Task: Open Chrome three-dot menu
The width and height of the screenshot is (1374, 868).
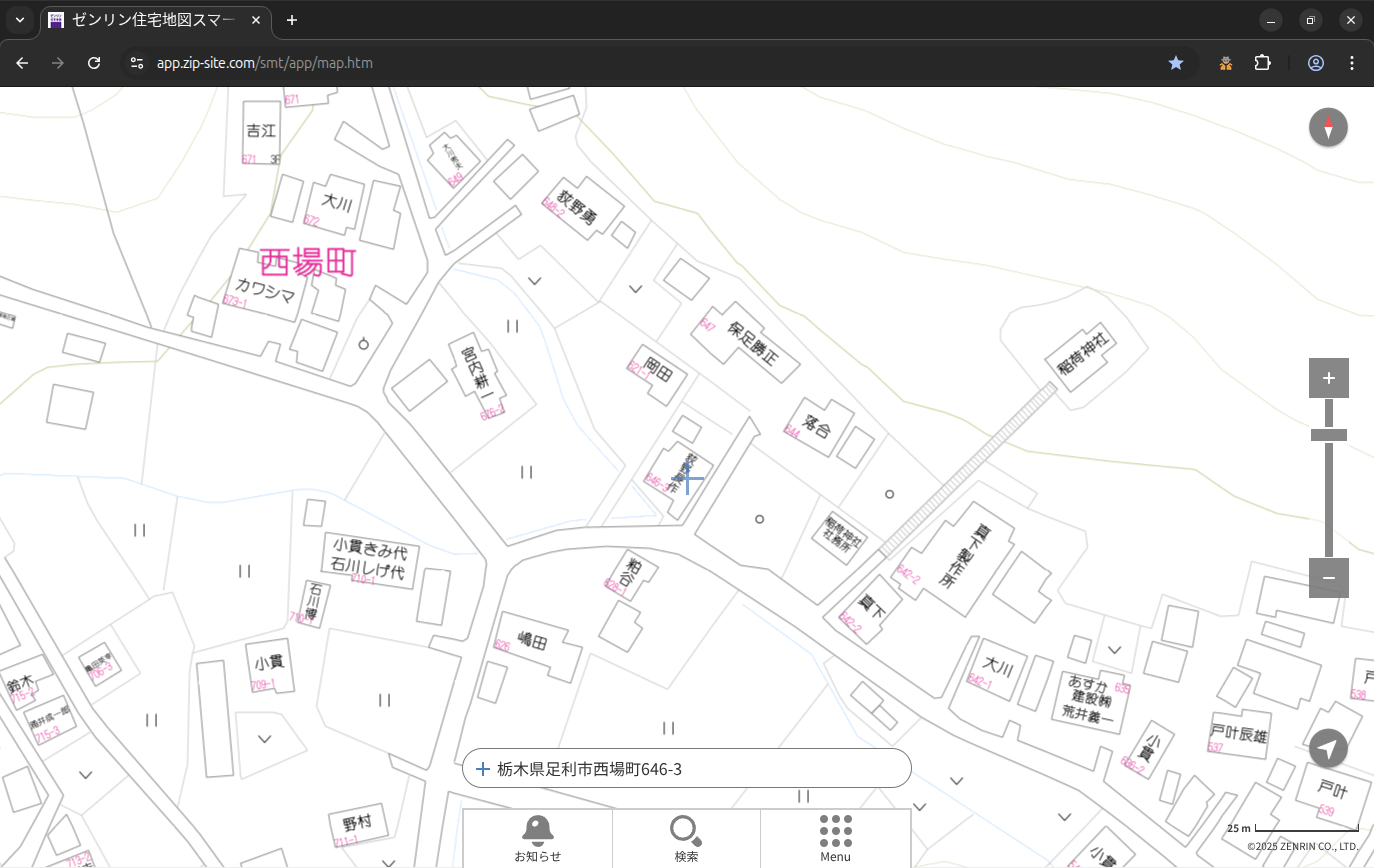Action: [1352, 63]
